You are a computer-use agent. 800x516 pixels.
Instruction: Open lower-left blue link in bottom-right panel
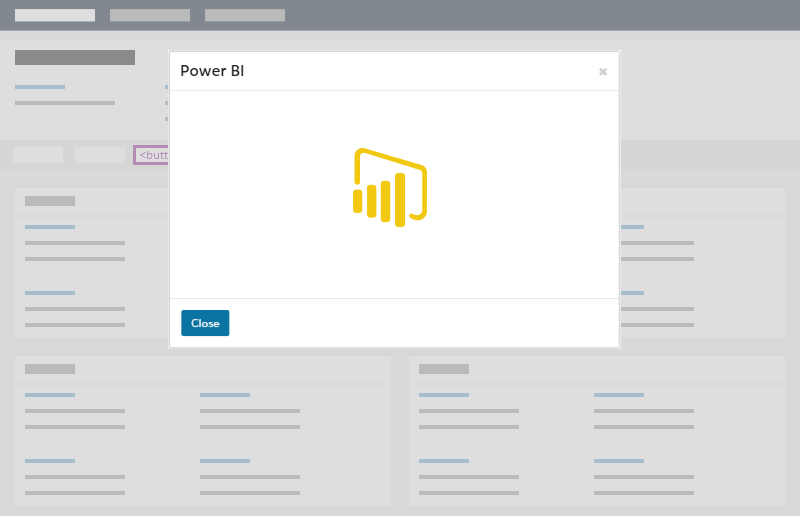[444, 461]
